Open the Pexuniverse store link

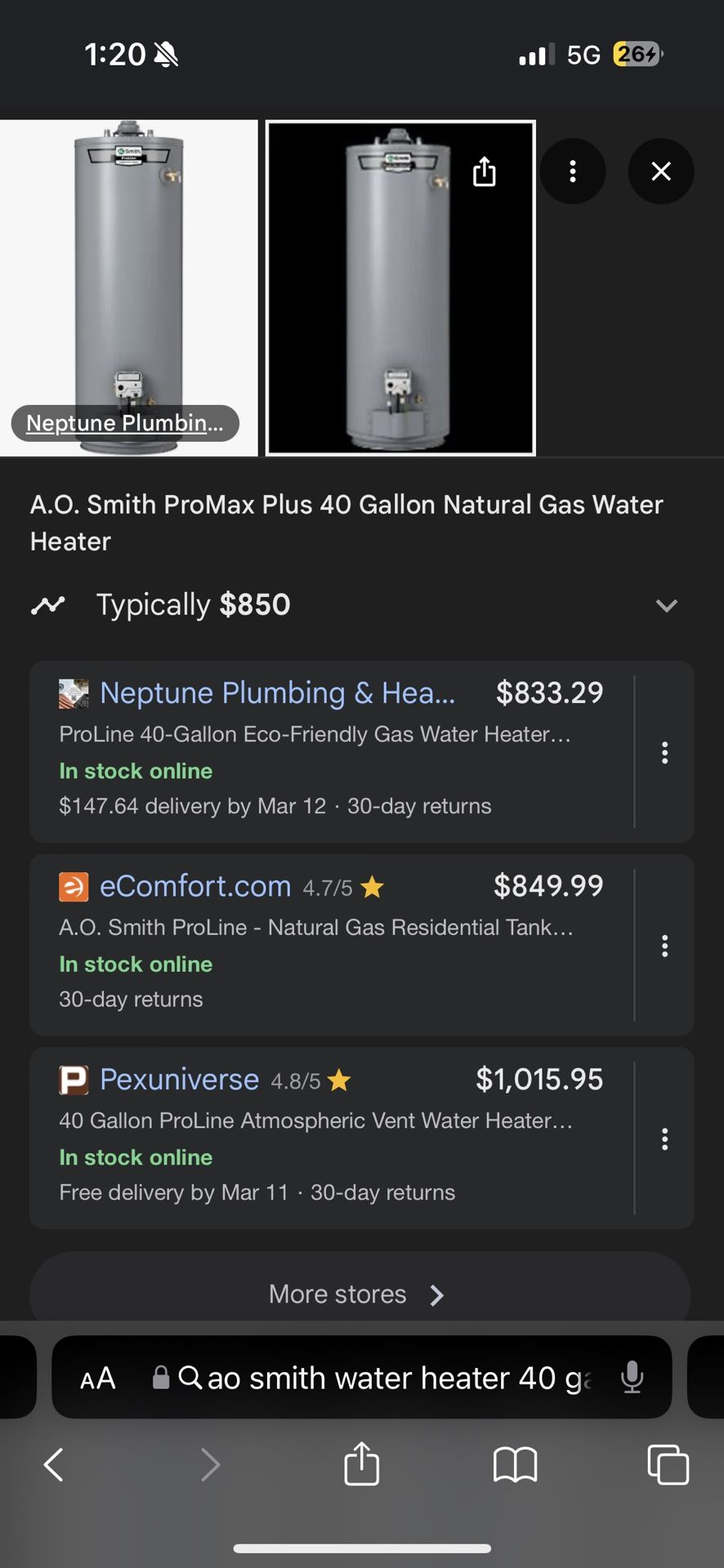click(x=179, y=1080)
